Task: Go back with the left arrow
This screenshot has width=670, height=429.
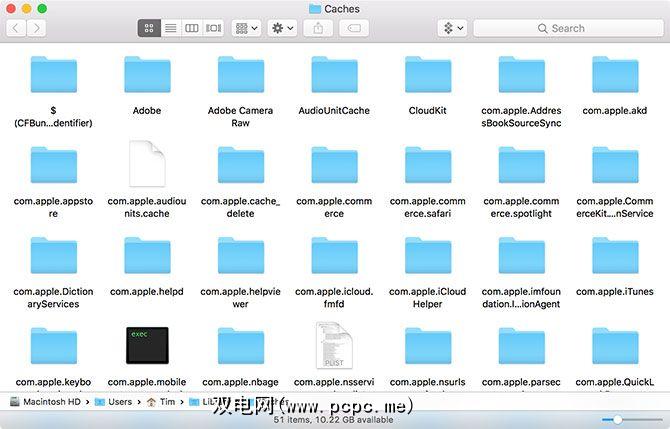Action: 16,28
